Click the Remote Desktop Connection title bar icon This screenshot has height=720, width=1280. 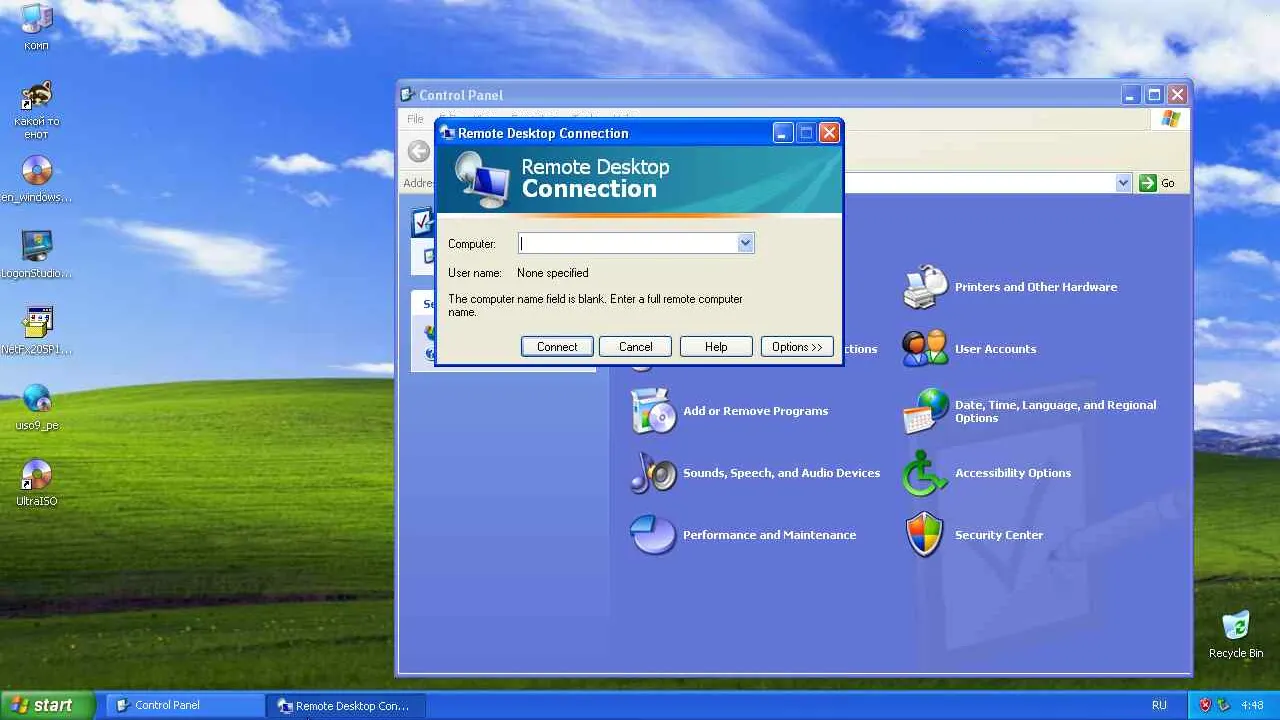coord(448,133)
